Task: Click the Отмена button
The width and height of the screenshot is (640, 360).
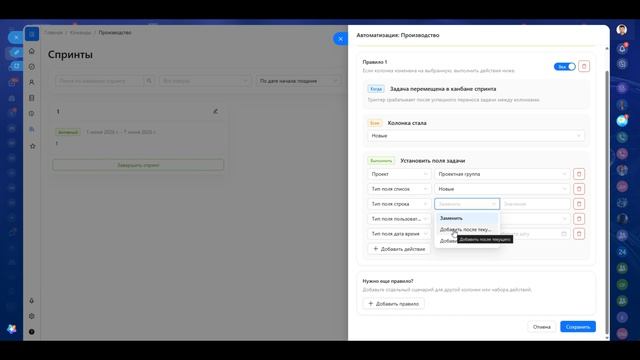Action: click(542, 327)
